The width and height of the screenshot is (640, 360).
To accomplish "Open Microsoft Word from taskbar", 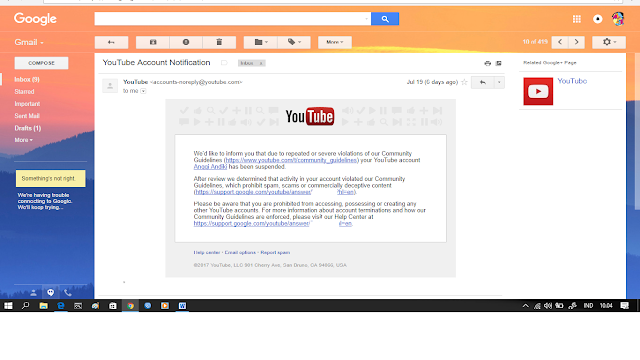I will [x=182, y=306].
